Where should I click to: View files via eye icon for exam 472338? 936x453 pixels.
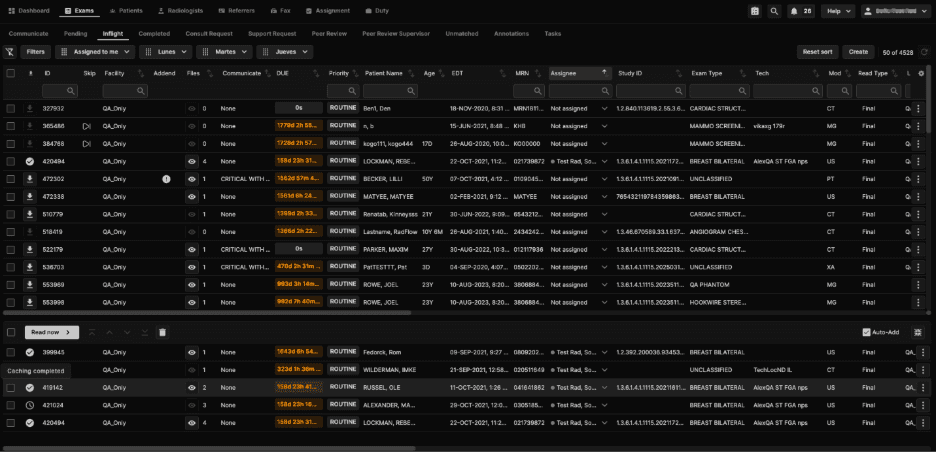(192, 196)
